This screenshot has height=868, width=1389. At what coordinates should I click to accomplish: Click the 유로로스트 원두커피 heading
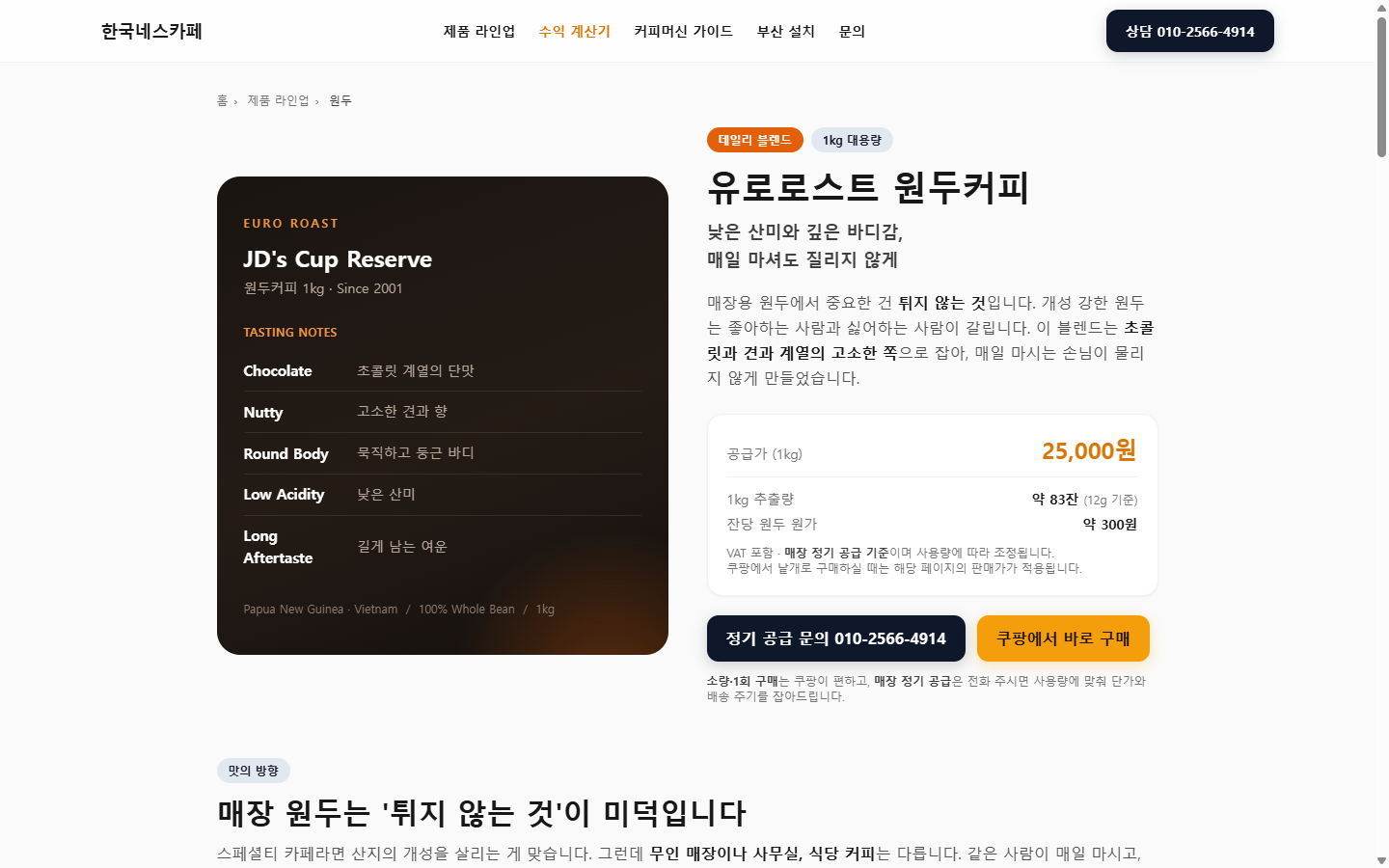pyautogui.click(x=868, y=187)
